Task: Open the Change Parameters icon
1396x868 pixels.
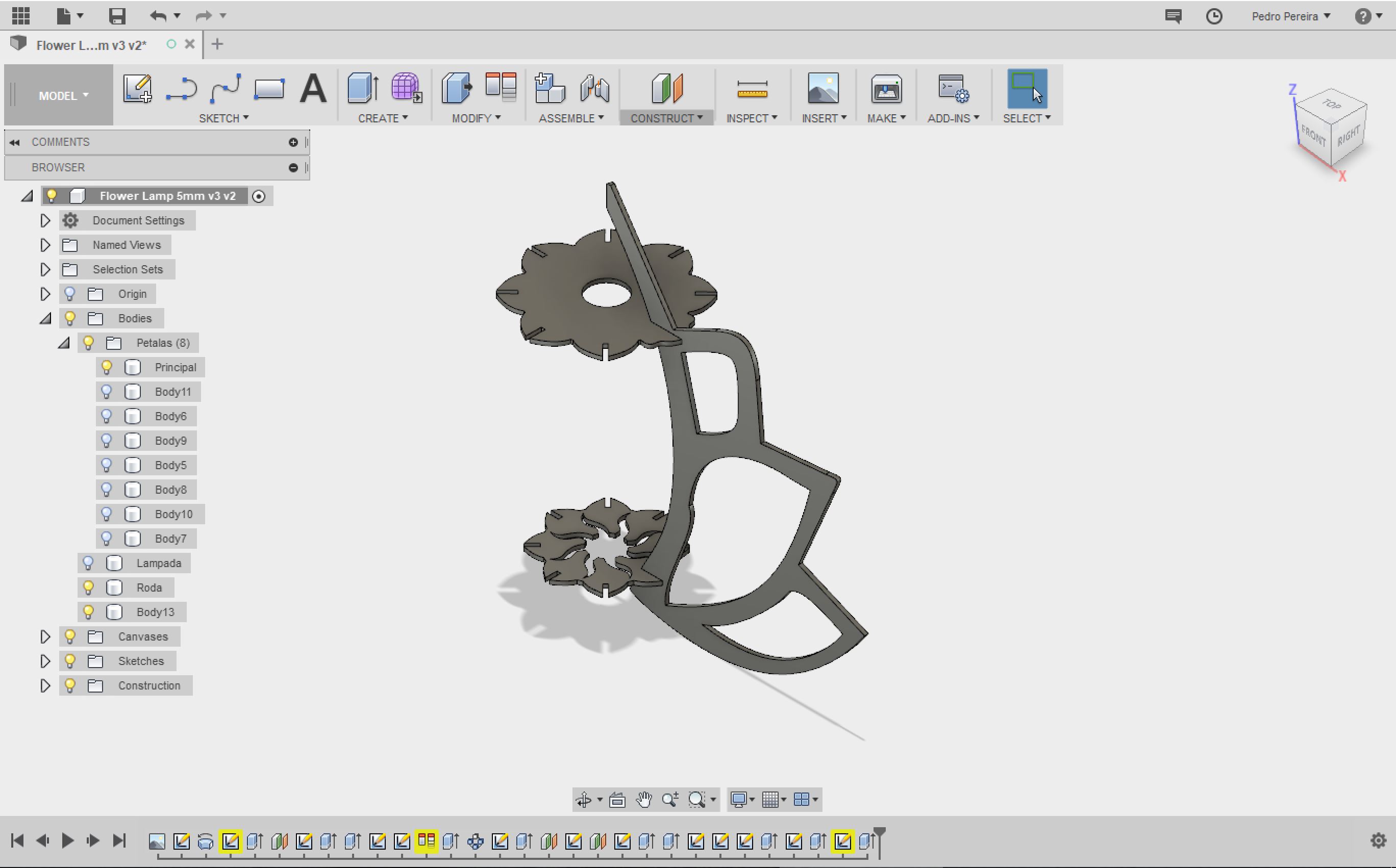Action: [501, 87]
